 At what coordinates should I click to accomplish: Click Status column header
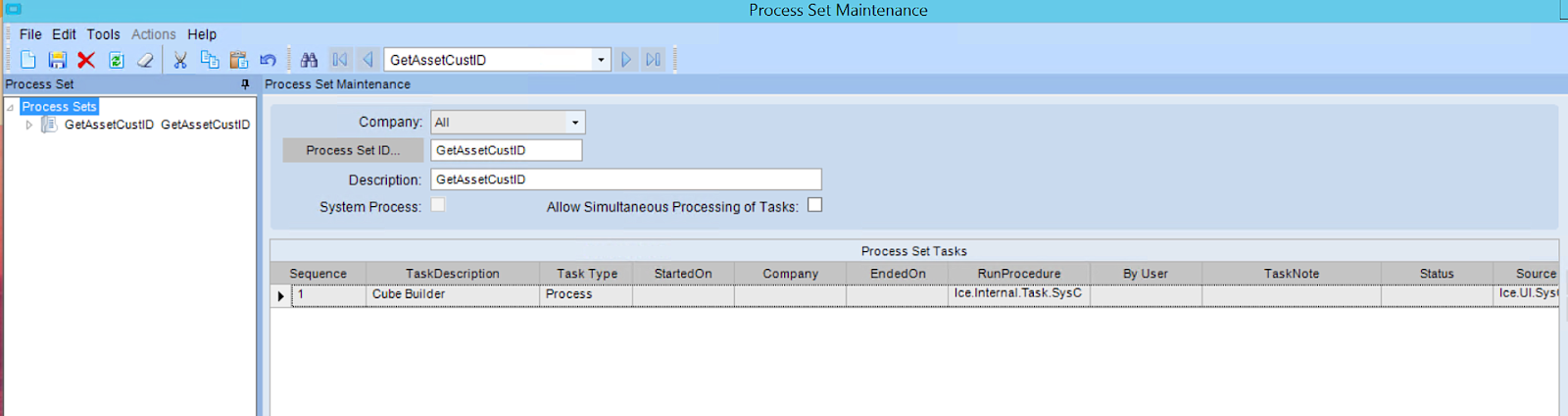[x=1437, y=274]
